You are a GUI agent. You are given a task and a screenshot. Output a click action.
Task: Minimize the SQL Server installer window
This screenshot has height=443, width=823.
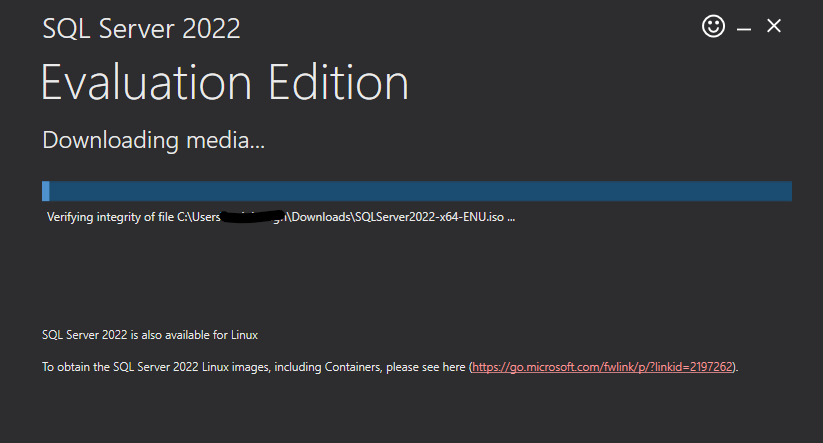coord(744,29)
